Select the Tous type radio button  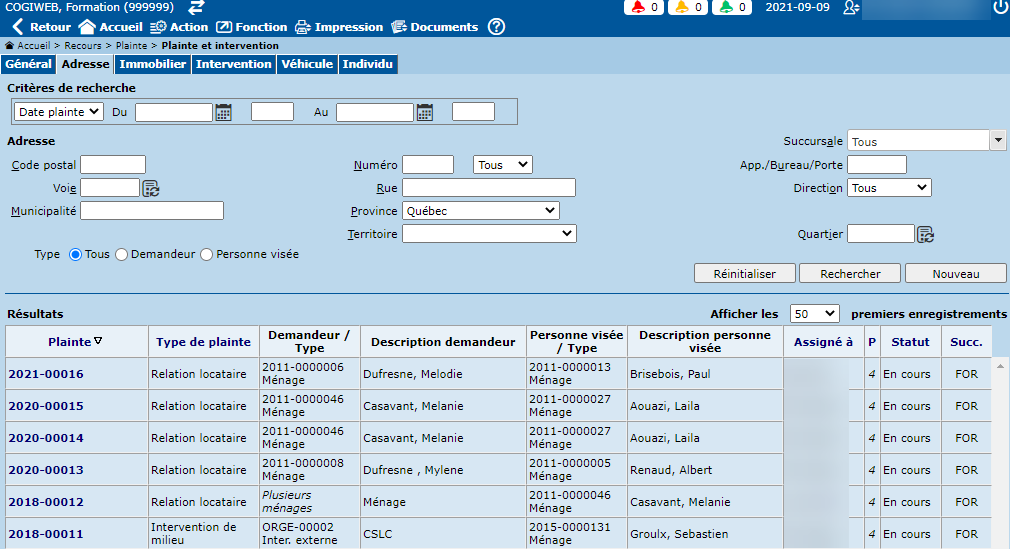point(75,255)
